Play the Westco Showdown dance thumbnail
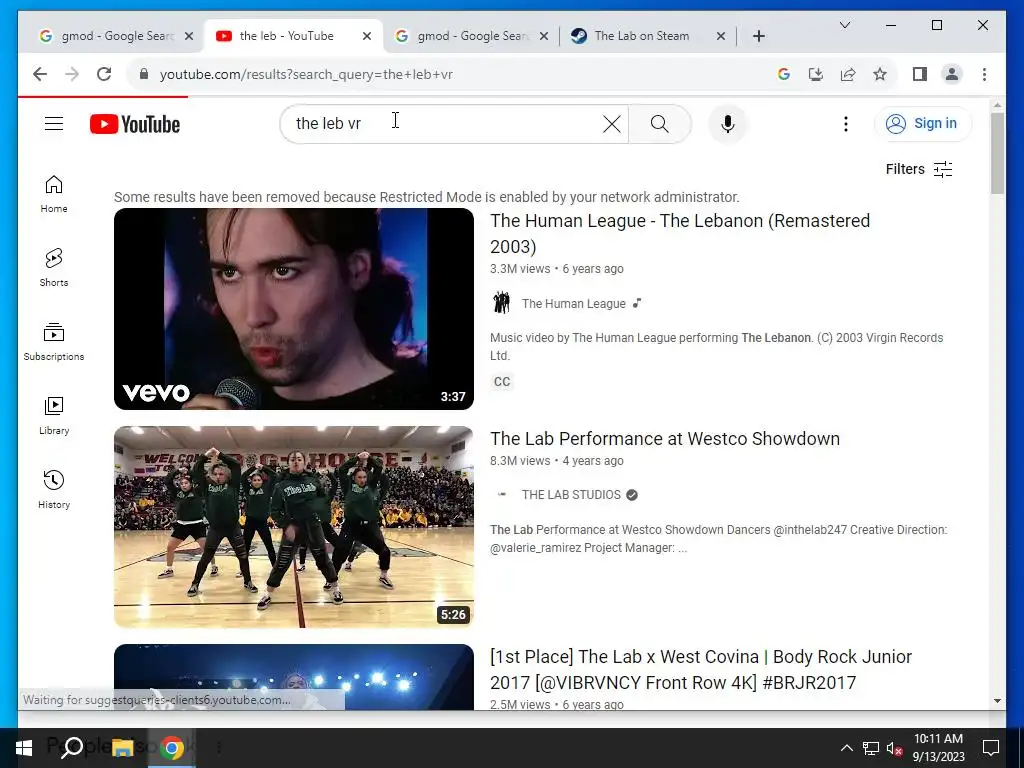Screen dimensions: 1024x768 click(x=294, y=527)
